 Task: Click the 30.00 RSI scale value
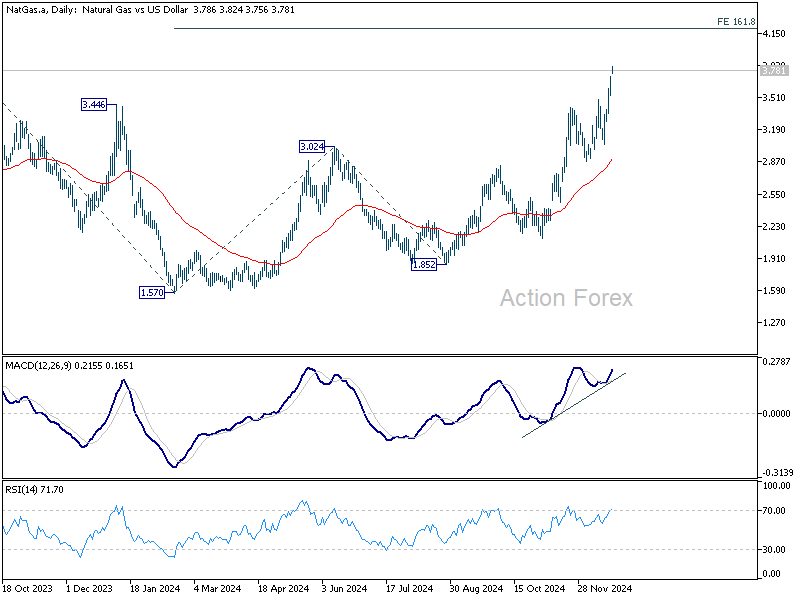point(774,549)
